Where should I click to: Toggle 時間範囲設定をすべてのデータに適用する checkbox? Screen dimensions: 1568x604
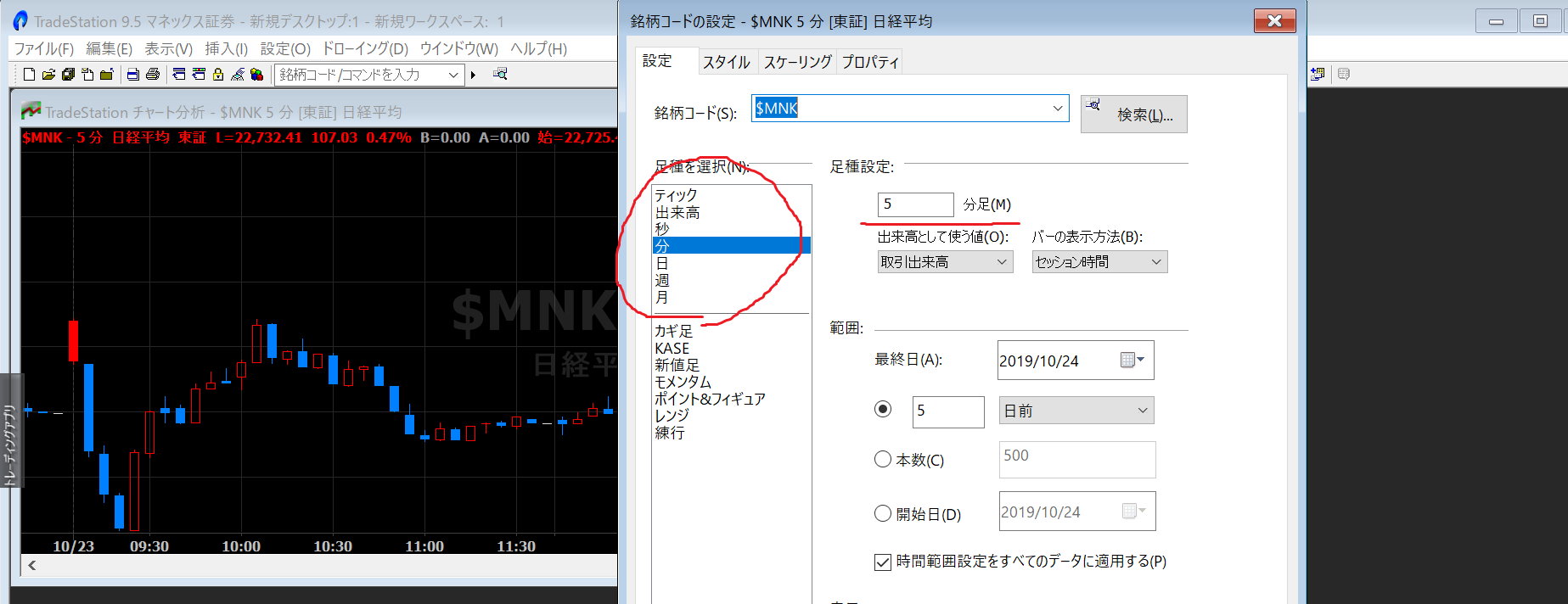pos(883,562)
